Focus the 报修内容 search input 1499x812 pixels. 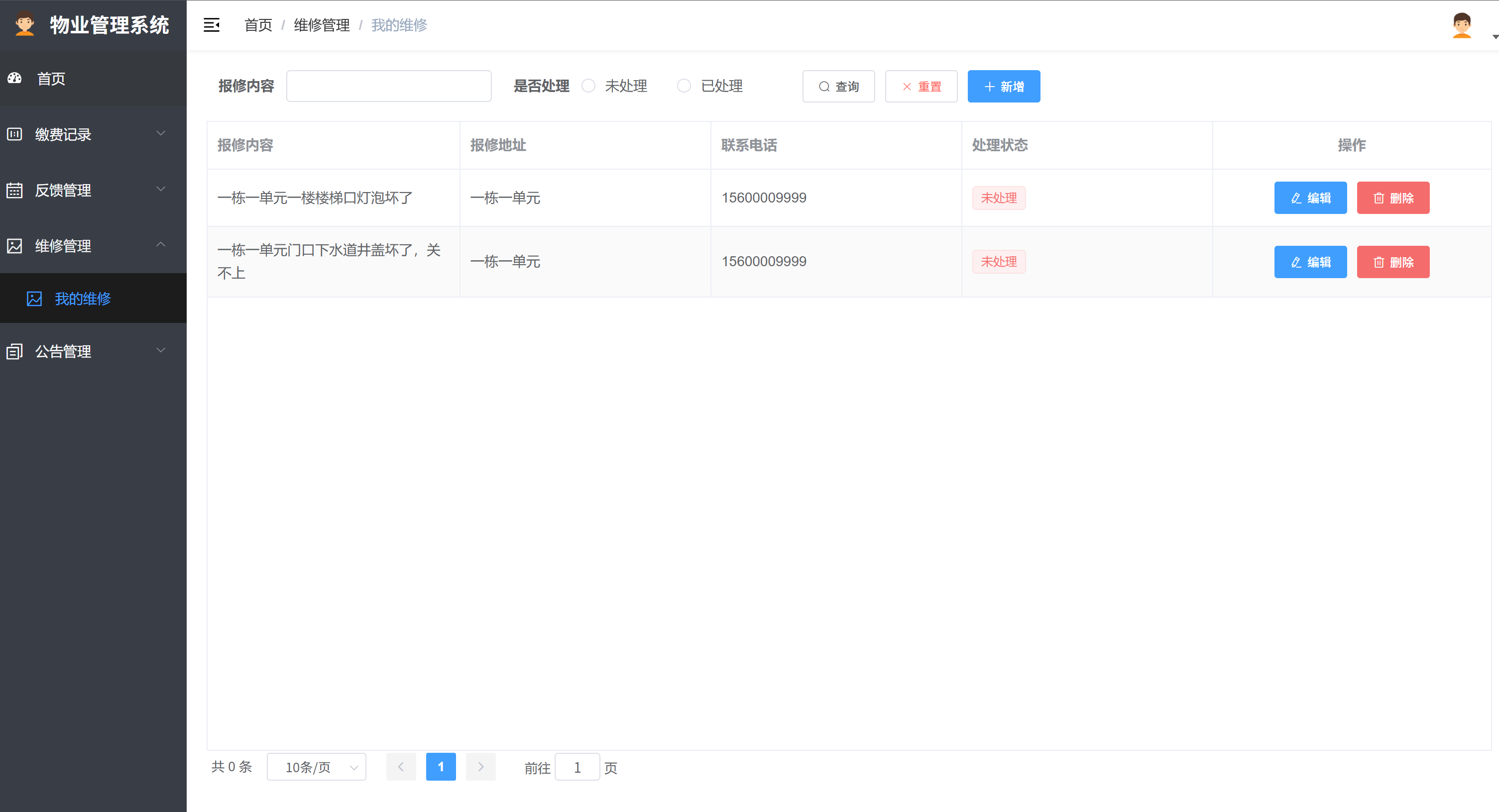tap(389, 86)
